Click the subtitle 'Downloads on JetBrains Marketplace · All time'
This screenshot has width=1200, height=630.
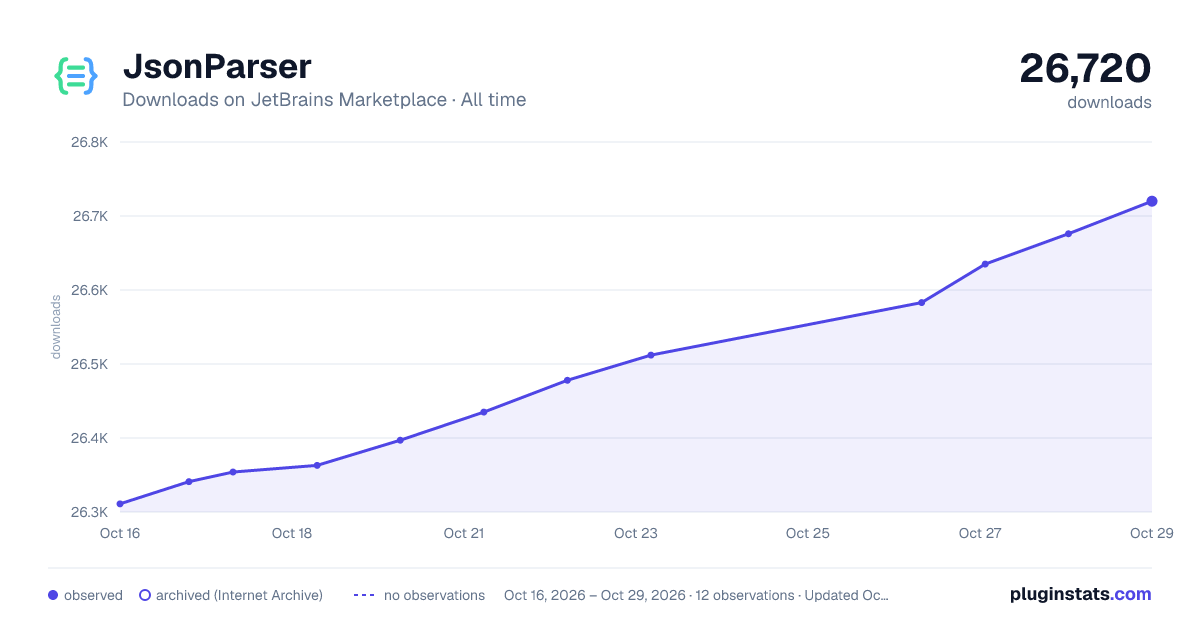[324, 100]
